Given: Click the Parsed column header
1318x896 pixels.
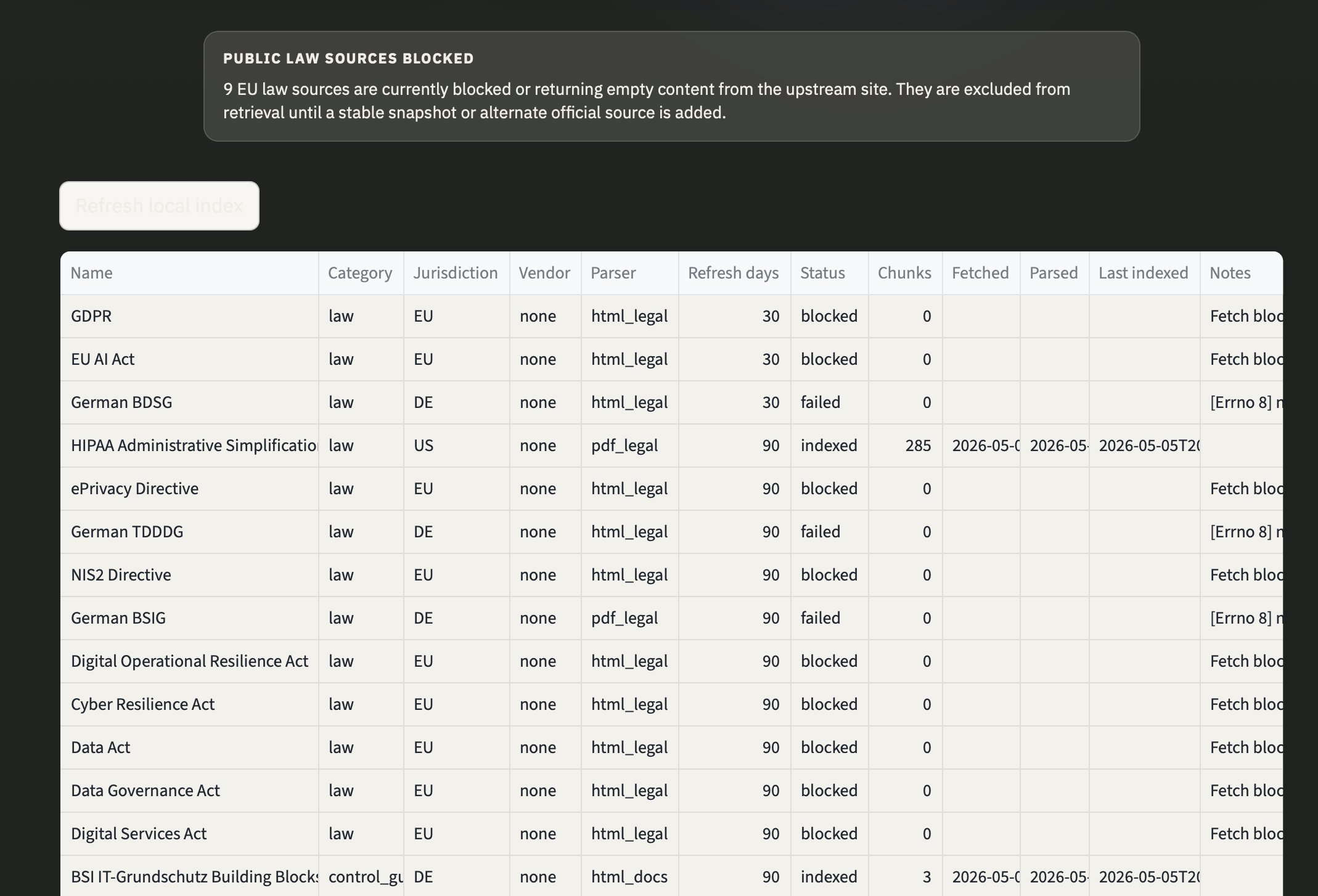Looking at the screenshot, I should point(1054,273).
